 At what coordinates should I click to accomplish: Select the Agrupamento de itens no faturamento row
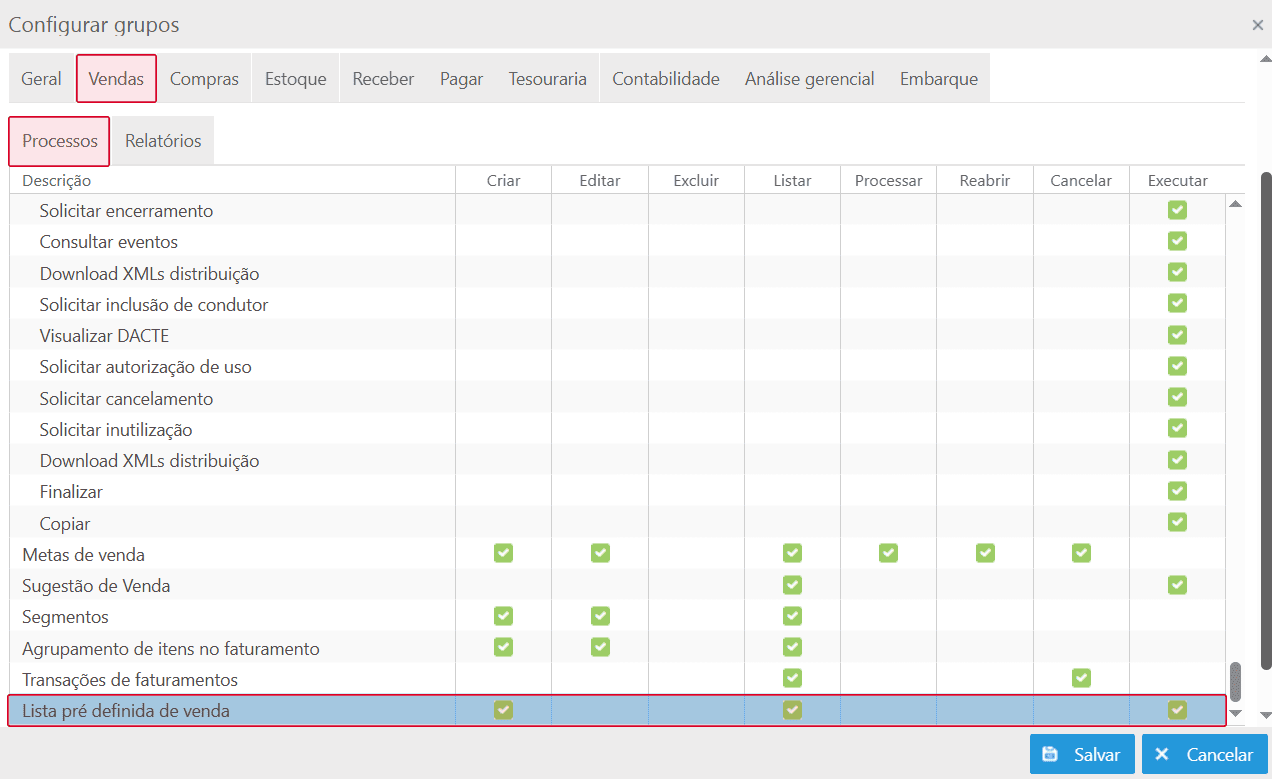171,648
